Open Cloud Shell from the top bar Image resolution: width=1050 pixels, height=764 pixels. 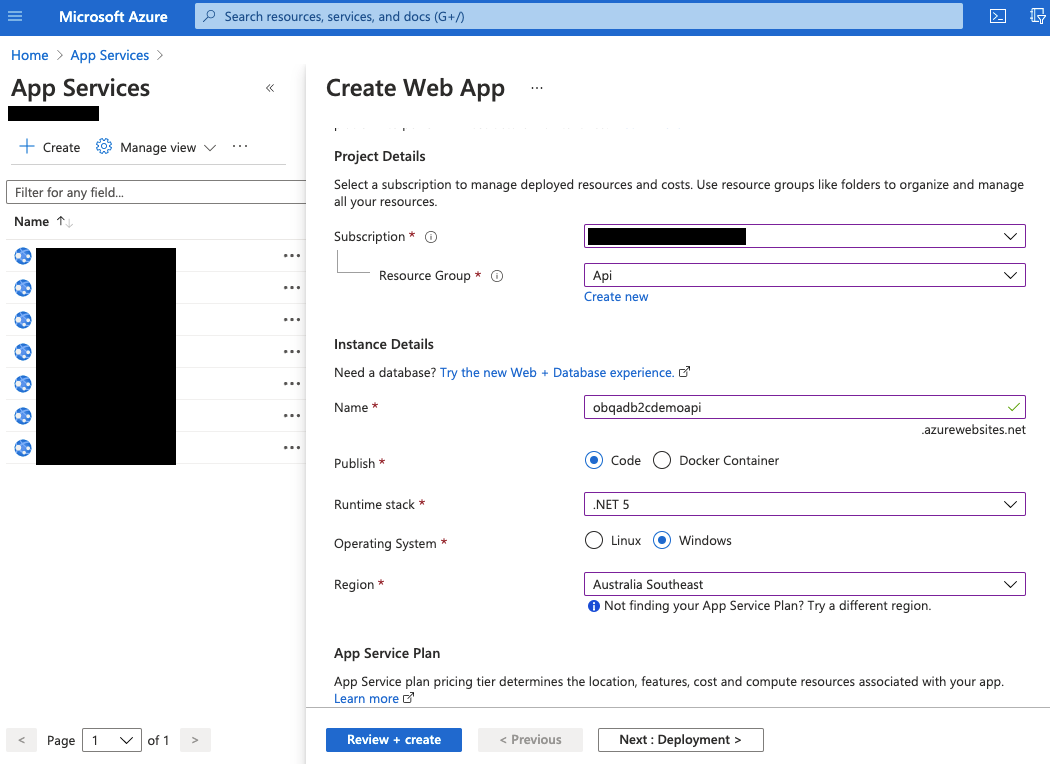[x=998, y=16]
